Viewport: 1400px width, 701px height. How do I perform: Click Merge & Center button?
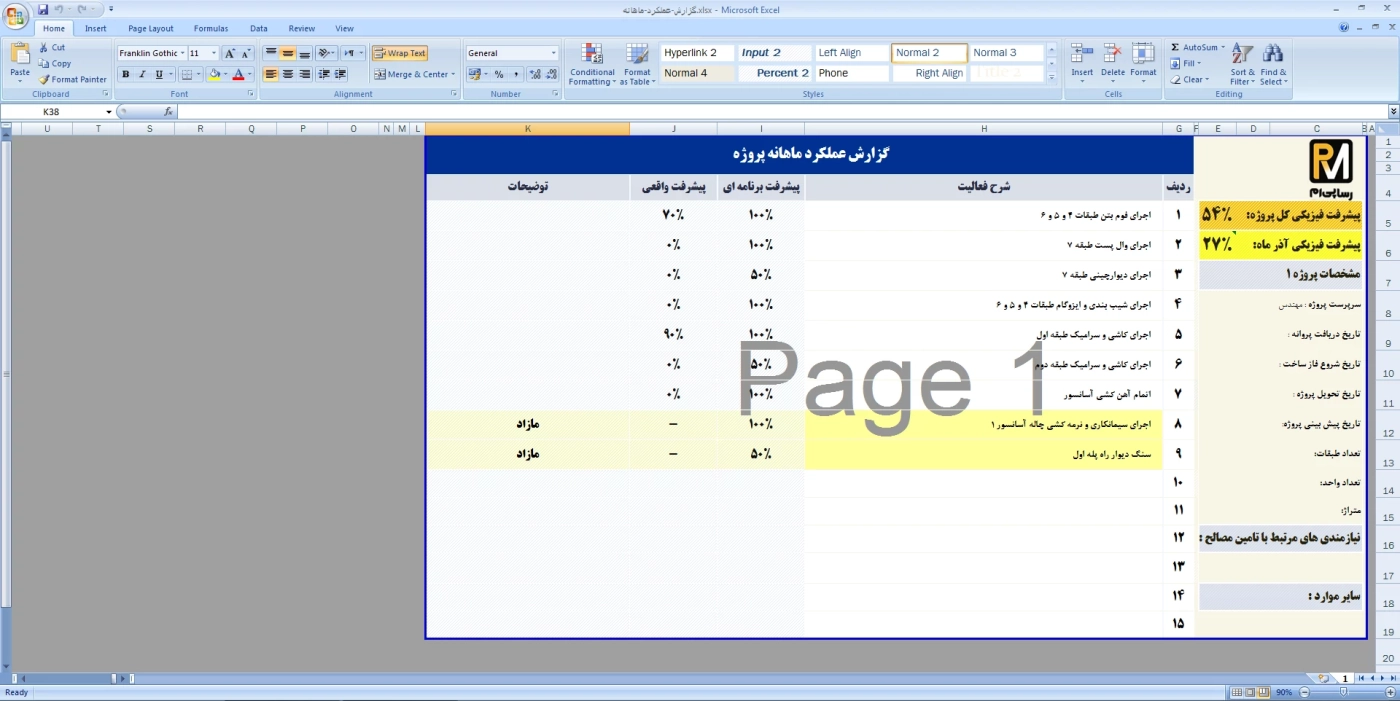(x=414, y=74)
